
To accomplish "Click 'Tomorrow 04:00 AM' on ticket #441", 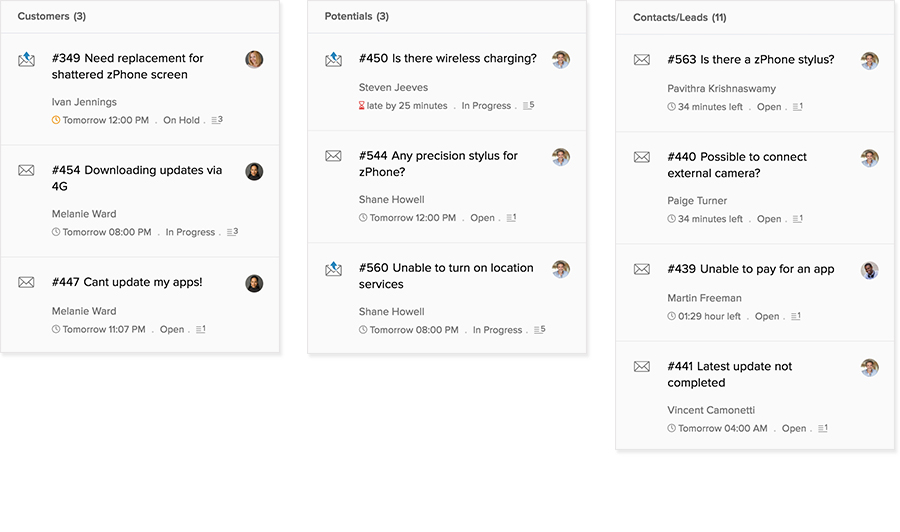I will pos(723,428).
